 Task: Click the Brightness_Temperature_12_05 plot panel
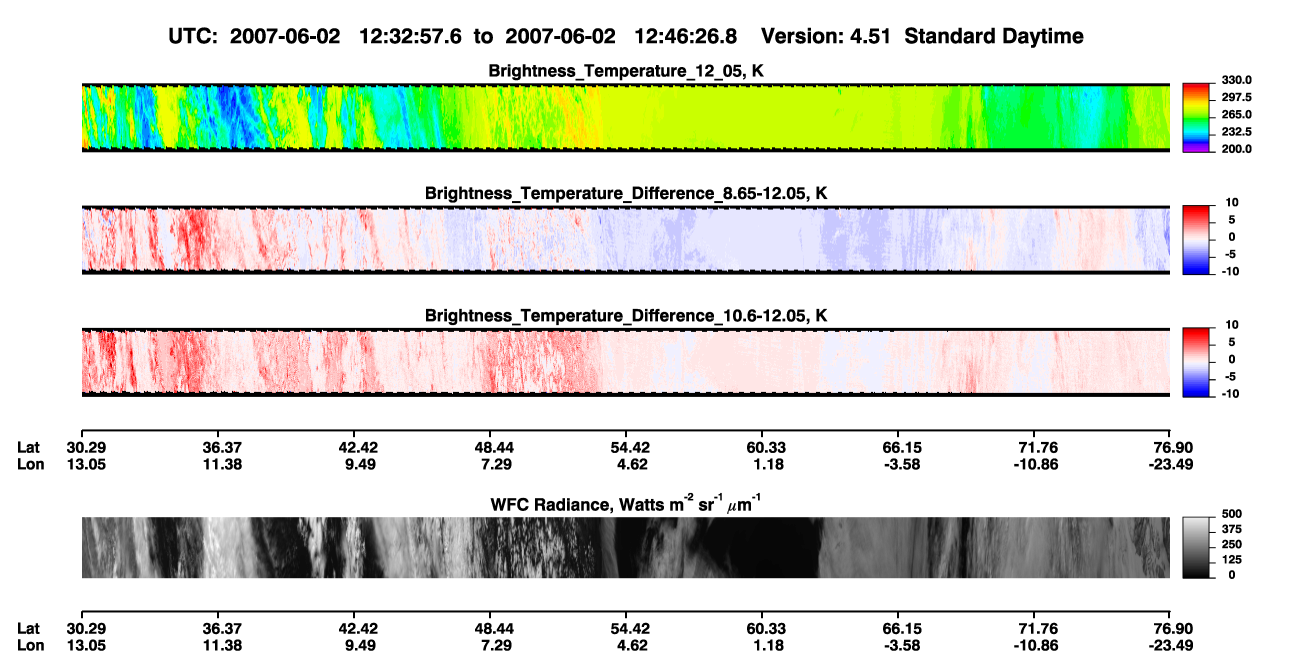(625, 117)
